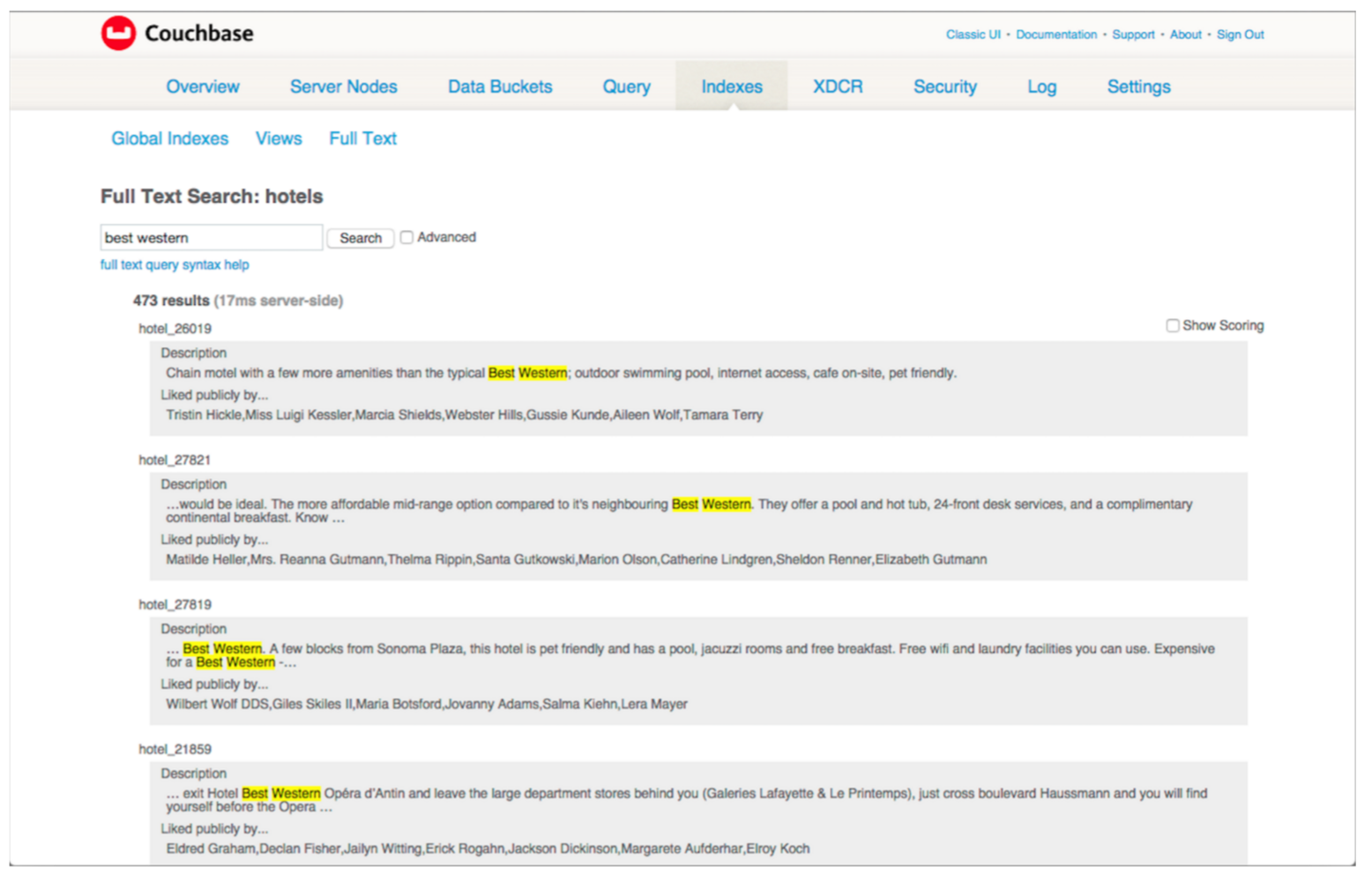The width and height of the screenshot is (1372, 878).
Task: Open the Overview tab
Action: pos(203,86)
